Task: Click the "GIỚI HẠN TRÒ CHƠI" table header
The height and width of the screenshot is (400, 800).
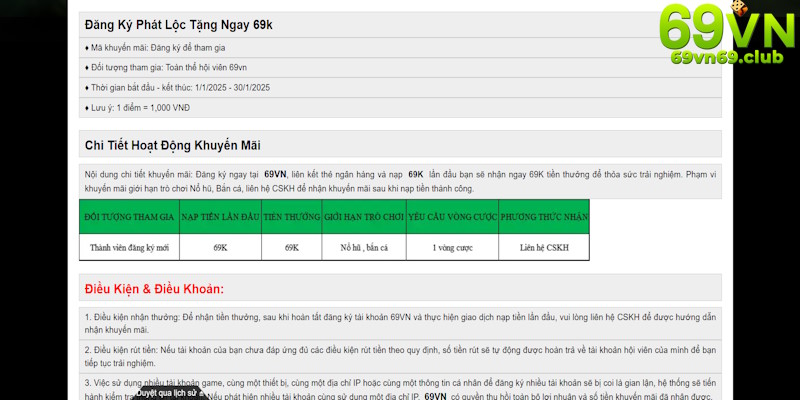Action: point(364,217)
